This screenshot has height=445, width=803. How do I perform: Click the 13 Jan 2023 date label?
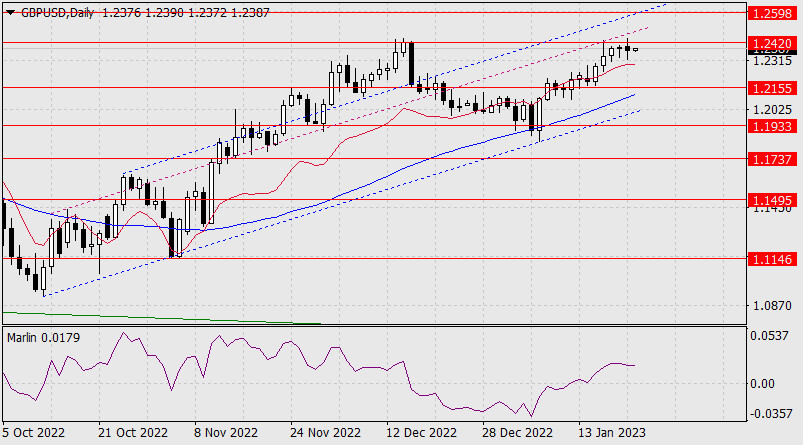[x=612, y=433]
